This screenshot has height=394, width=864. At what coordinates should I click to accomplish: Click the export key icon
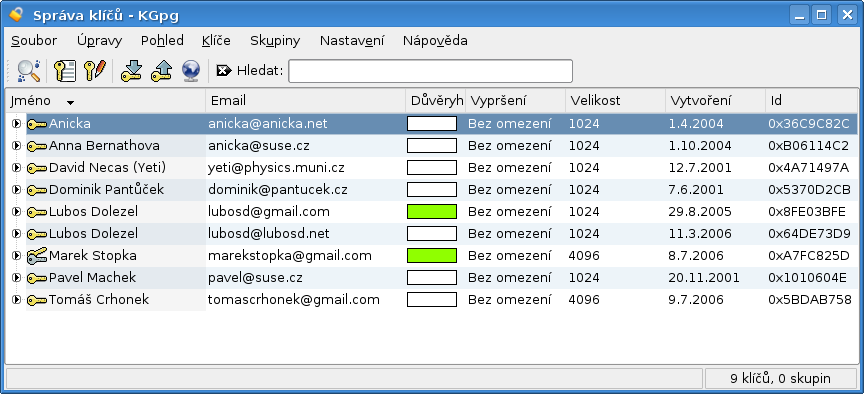coord(161,71)
